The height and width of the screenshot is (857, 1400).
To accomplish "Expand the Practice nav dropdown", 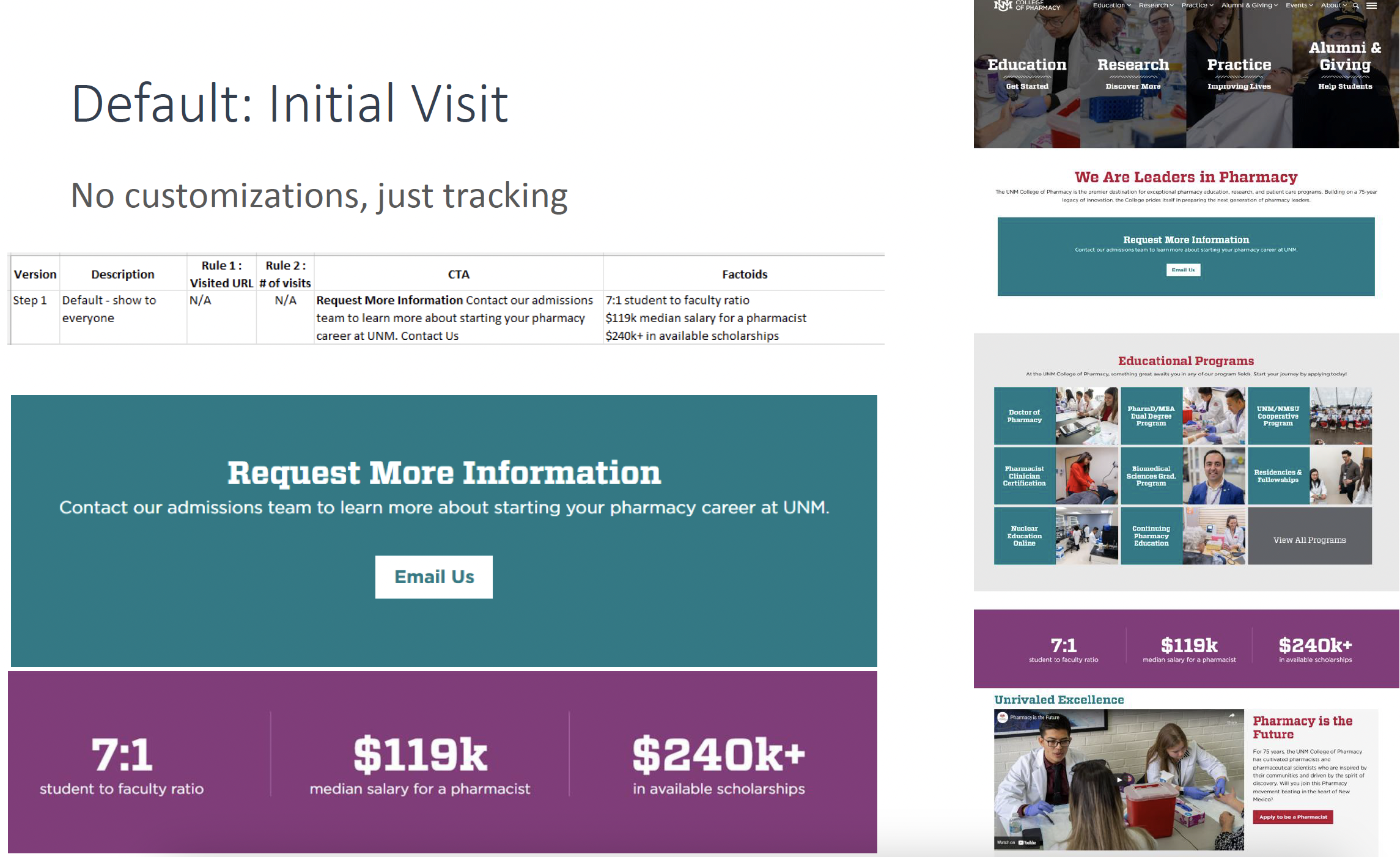I will click(1197, 6).
